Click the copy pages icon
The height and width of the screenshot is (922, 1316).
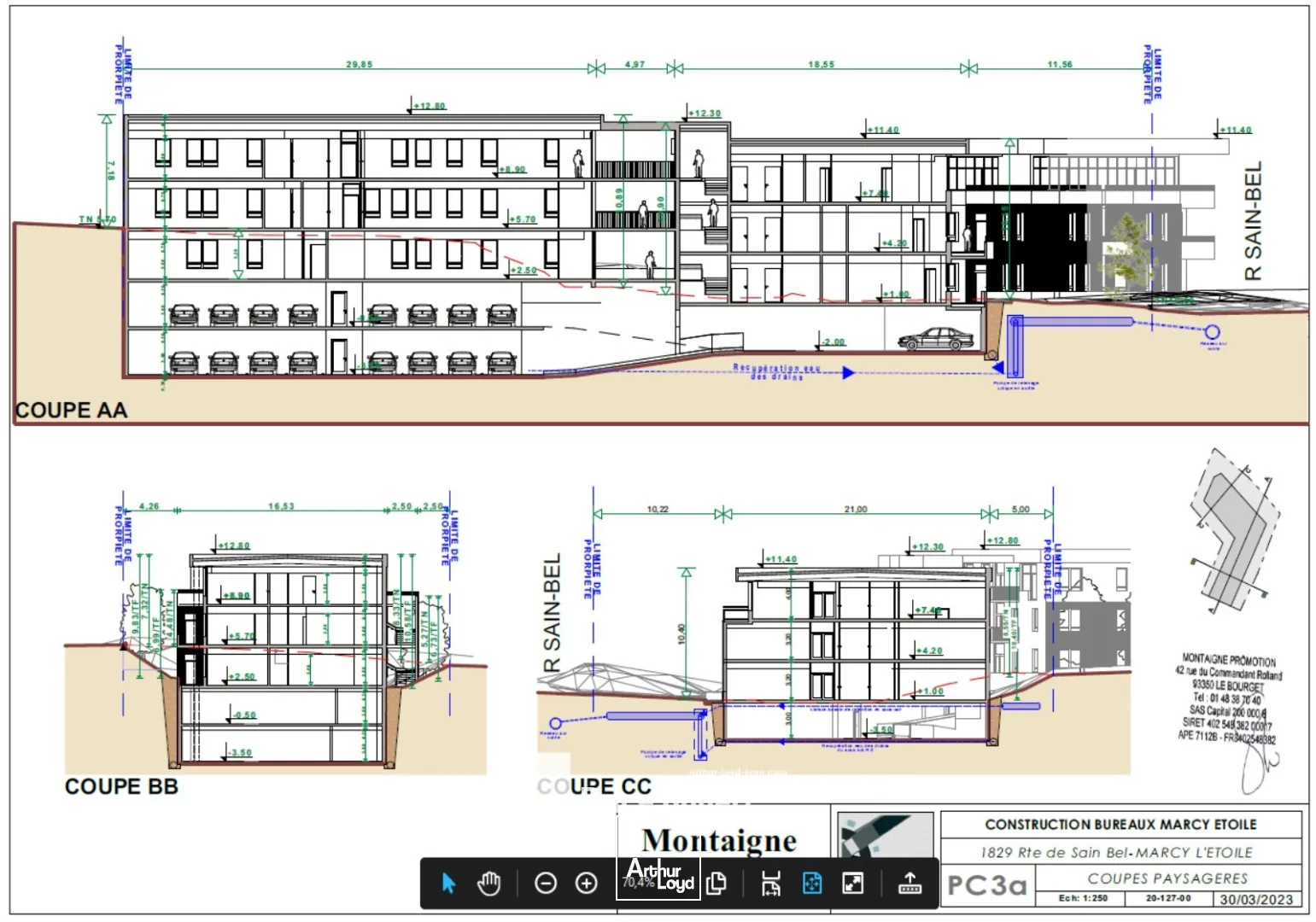pos(716,884)
